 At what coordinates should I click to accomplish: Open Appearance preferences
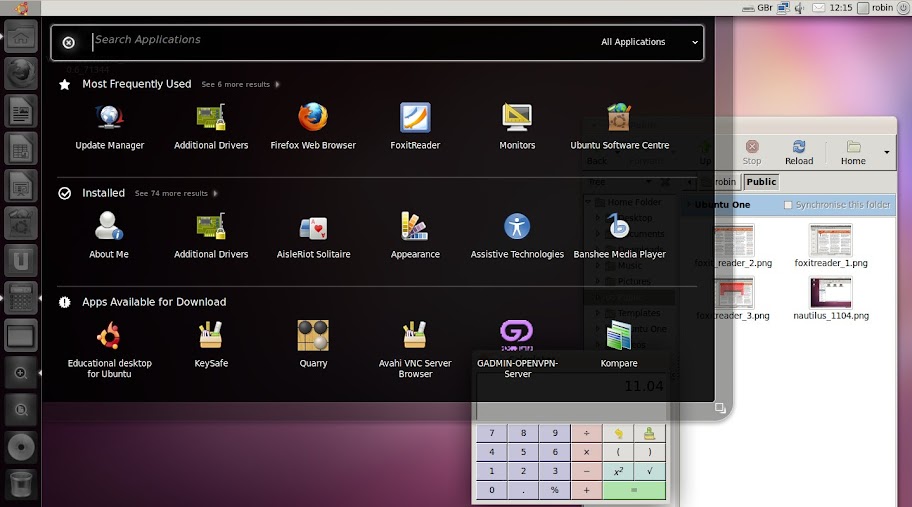click(415, 235)
